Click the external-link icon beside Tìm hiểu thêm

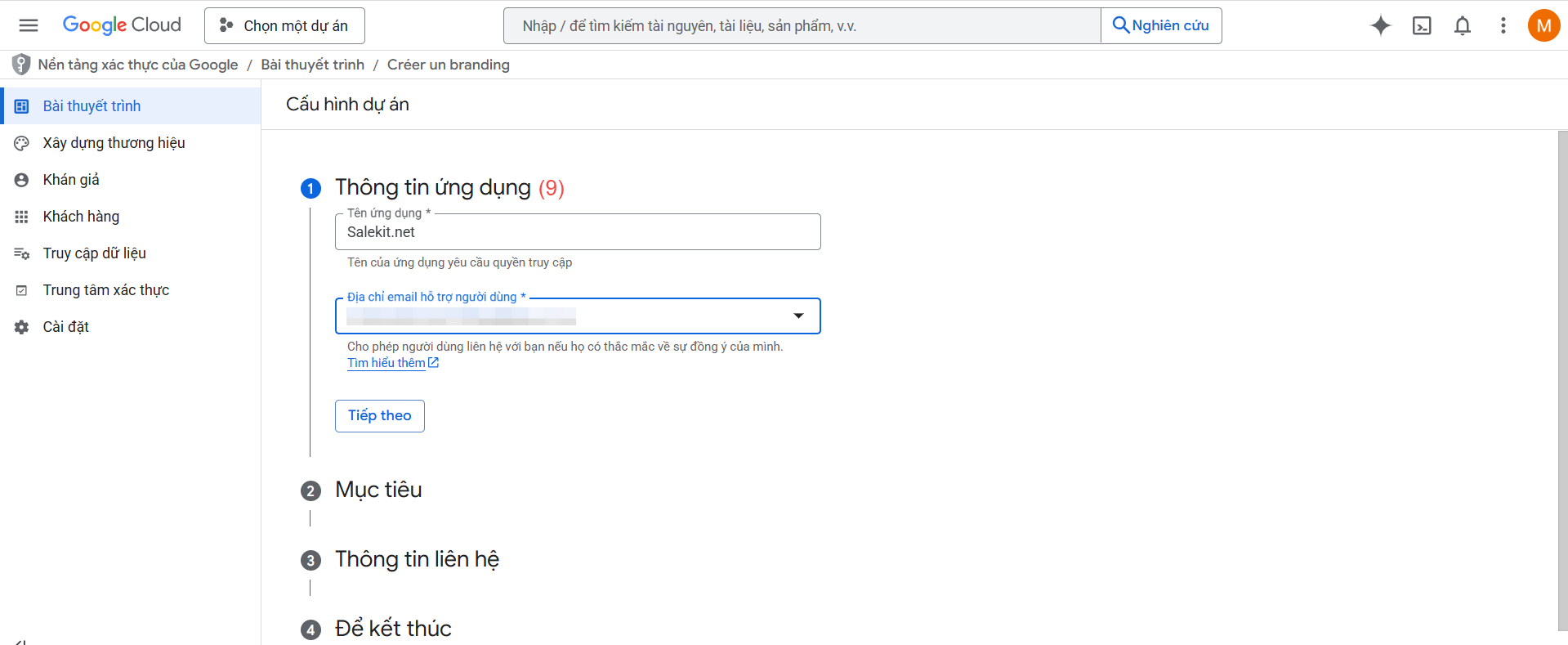(434, 363)
